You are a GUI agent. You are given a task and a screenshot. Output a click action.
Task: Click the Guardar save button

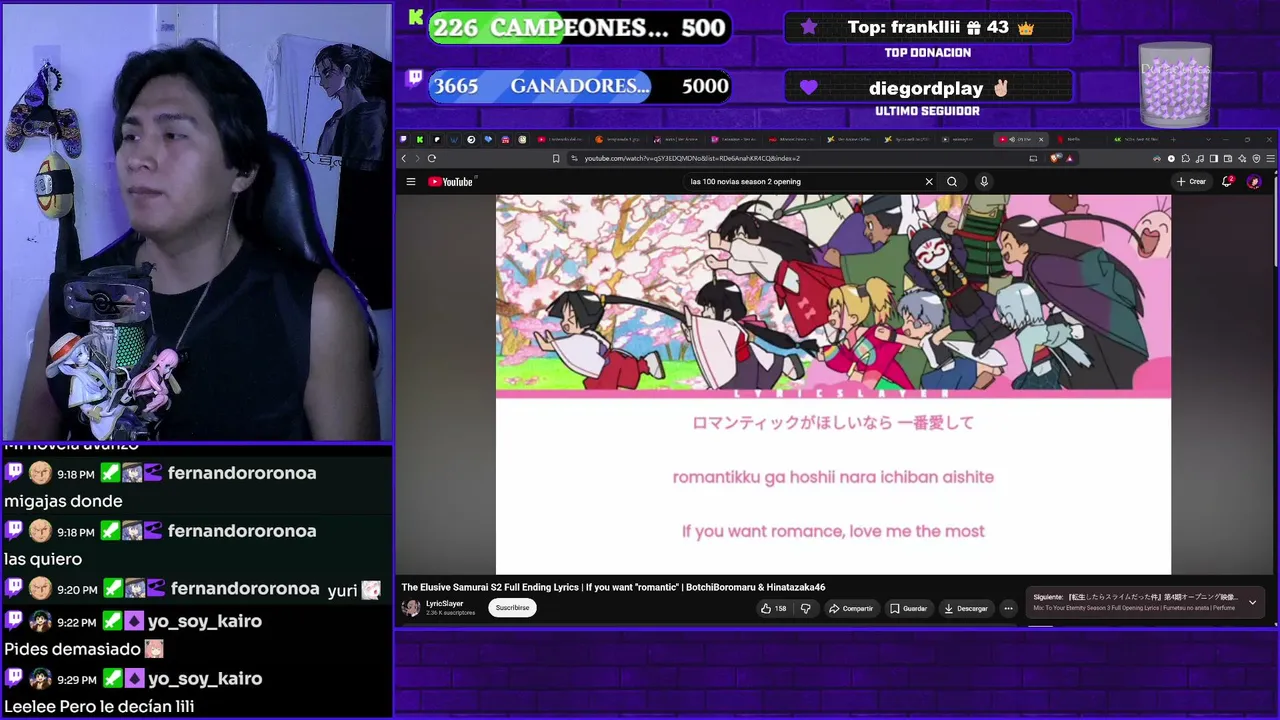tap(909, 608)
